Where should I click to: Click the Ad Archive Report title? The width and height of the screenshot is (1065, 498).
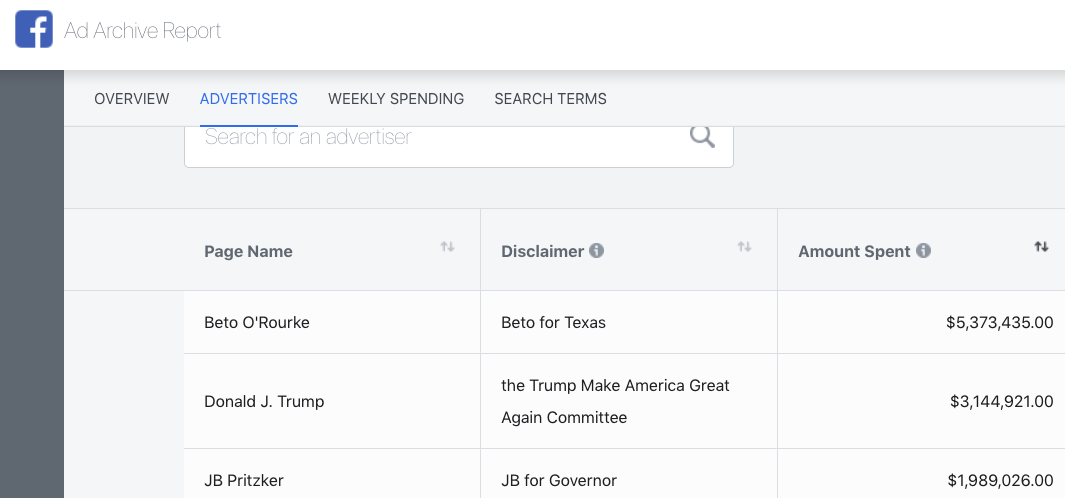tap(143, 31)
